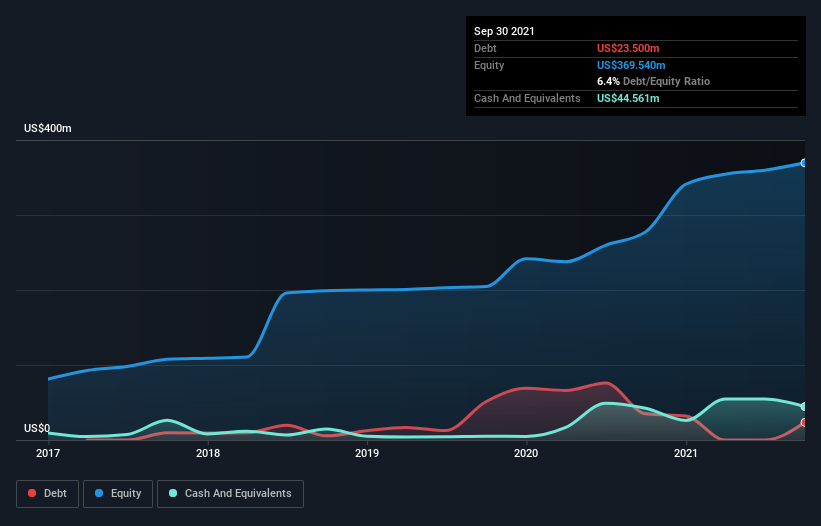821x526 pixels.
Task: Click the US$44.561m cash value
Action: (628, 98)
